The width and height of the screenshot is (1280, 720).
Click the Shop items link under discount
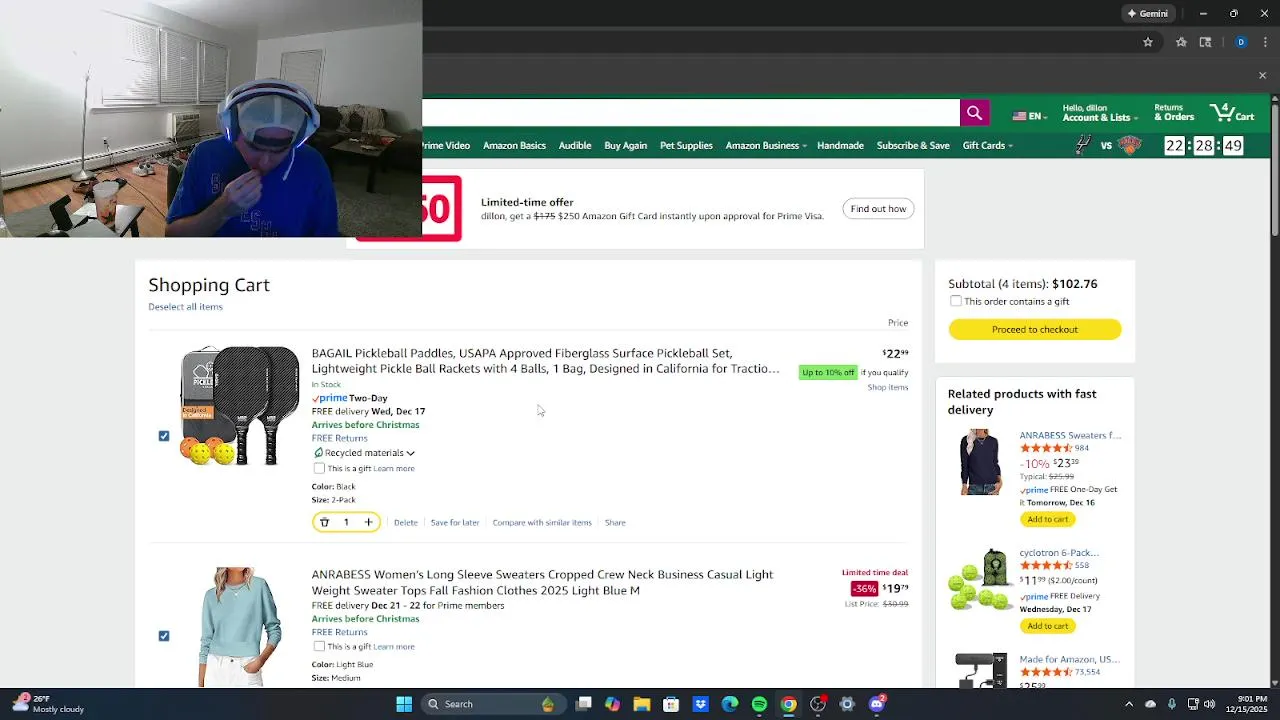888,388
